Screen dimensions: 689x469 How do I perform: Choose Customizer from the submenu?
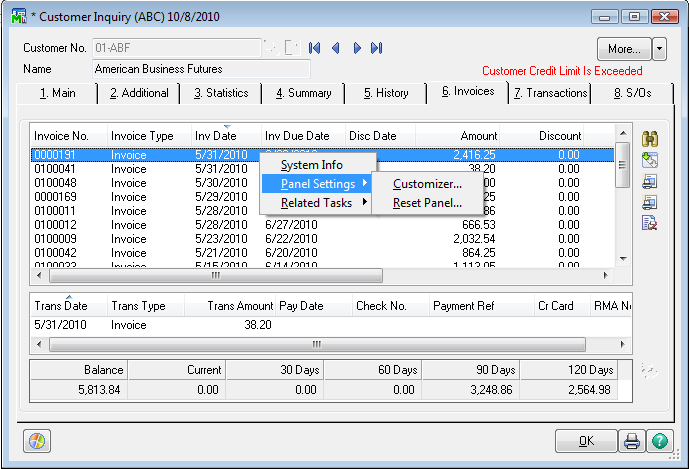pos(427,184)
